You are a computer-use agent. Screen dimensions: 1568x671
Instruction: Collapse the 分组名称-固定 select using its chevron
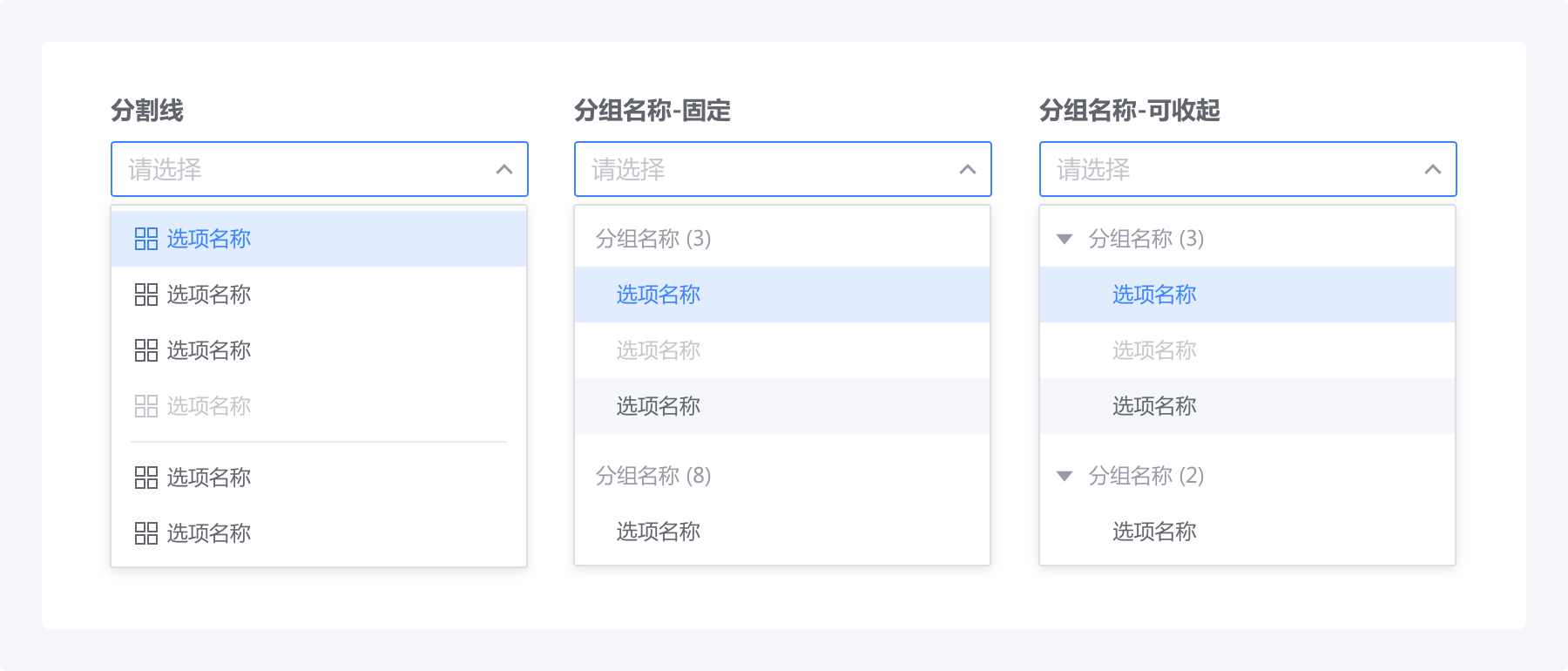(968, 169)
